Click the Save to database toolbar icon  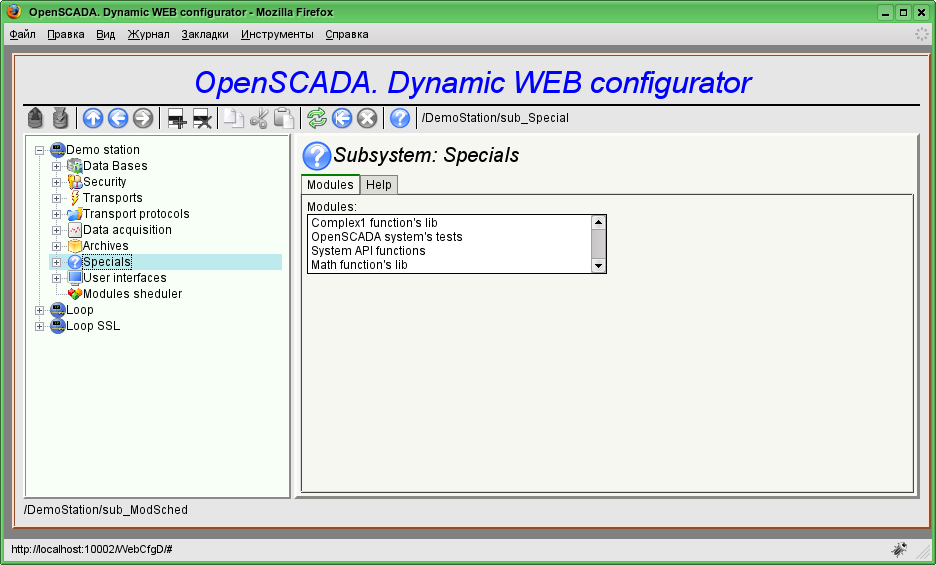(60, 118)
